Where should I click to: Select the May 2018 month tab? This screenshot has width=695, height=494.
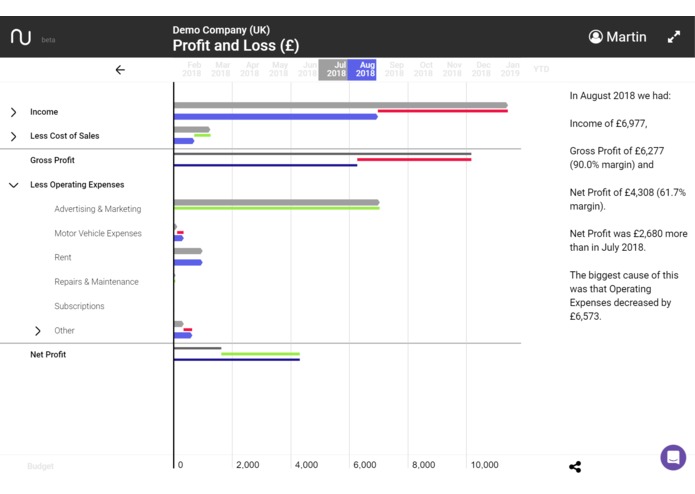[x=278, y=69]
